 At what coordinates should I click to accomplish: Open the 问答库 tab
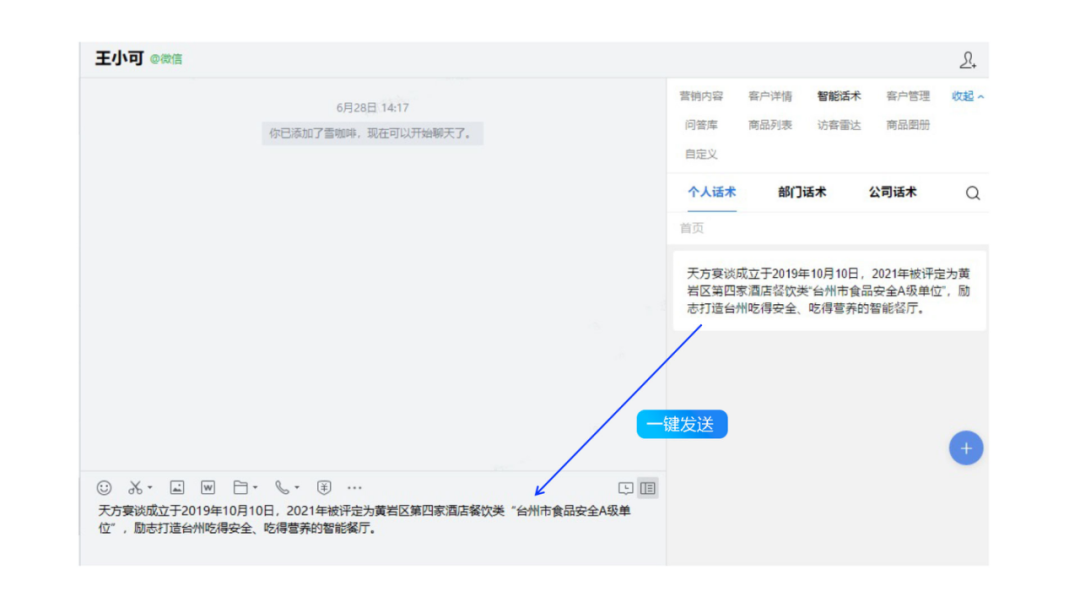click(x=701, y=125)
